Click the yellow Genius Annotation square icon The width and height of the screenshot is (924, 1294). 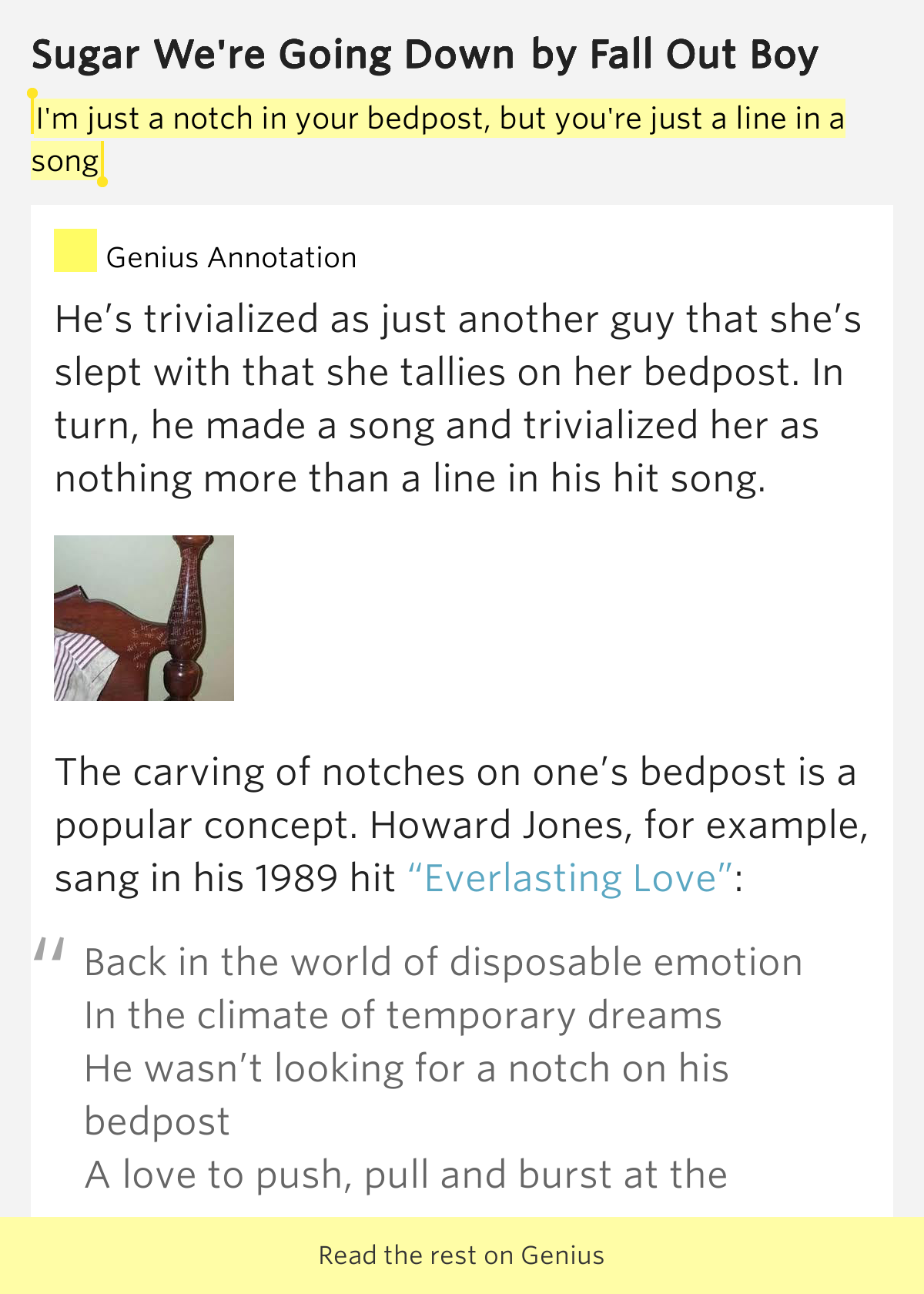coord(75,250)
